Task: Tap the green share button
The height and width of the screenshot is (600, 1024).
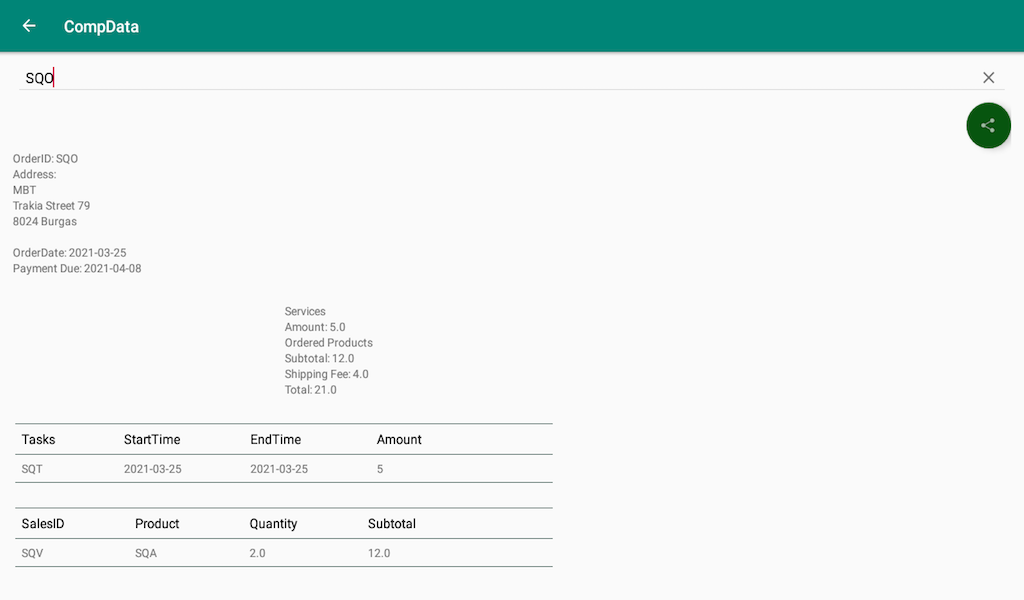Action: pyautogui.click(x=988, y=125)
